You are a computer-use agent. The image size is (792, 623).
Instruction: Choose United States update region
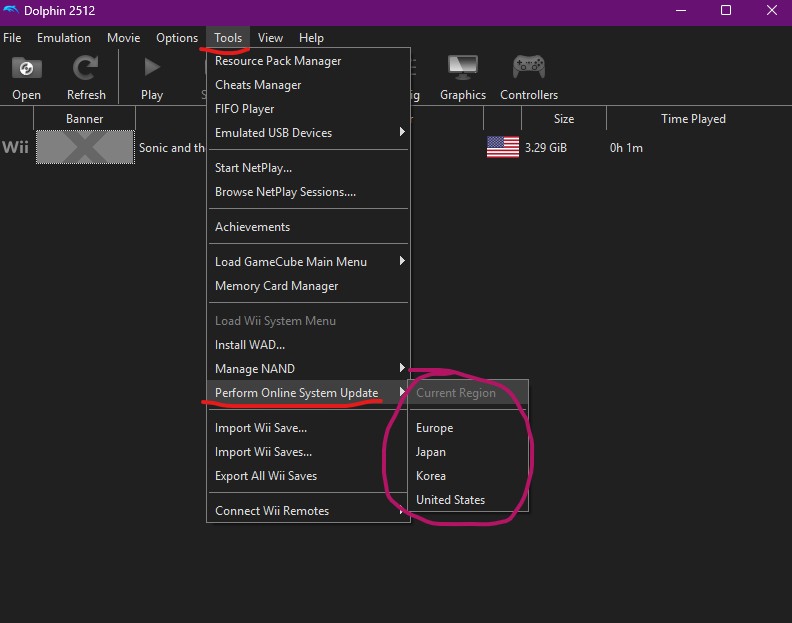450,500
